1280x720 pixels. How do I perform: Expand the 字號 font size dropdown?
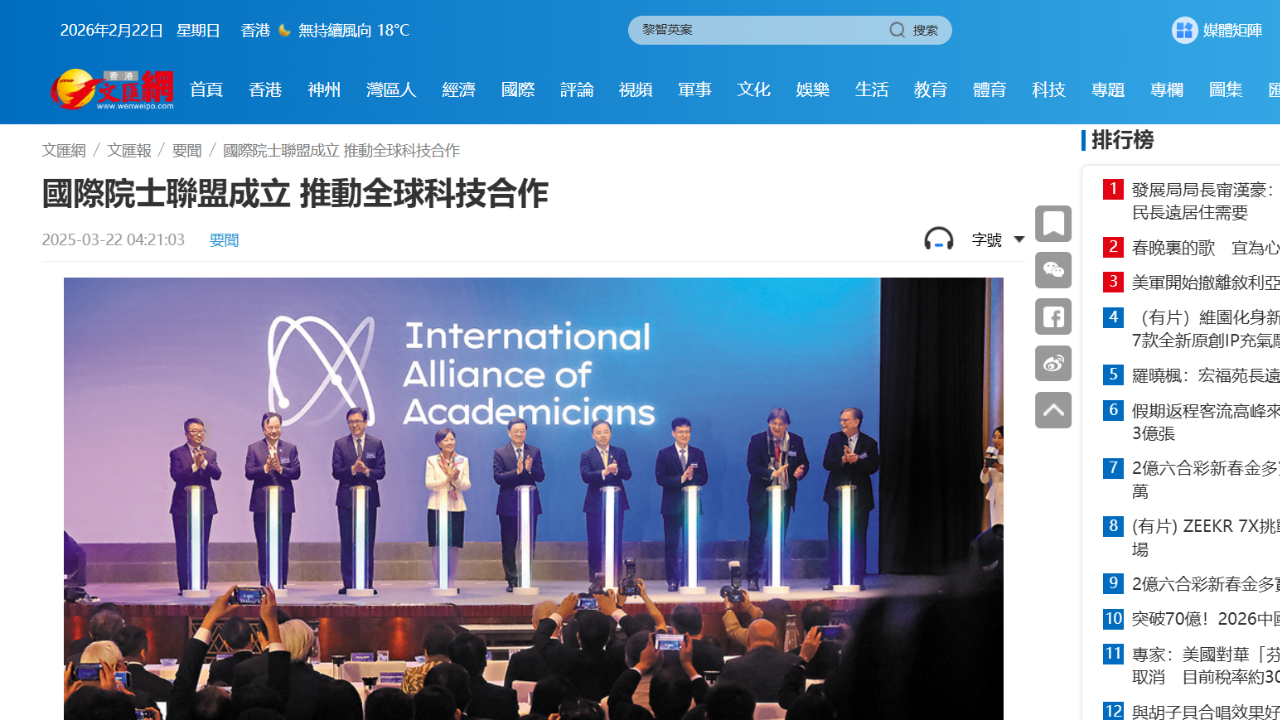point(998,240)
